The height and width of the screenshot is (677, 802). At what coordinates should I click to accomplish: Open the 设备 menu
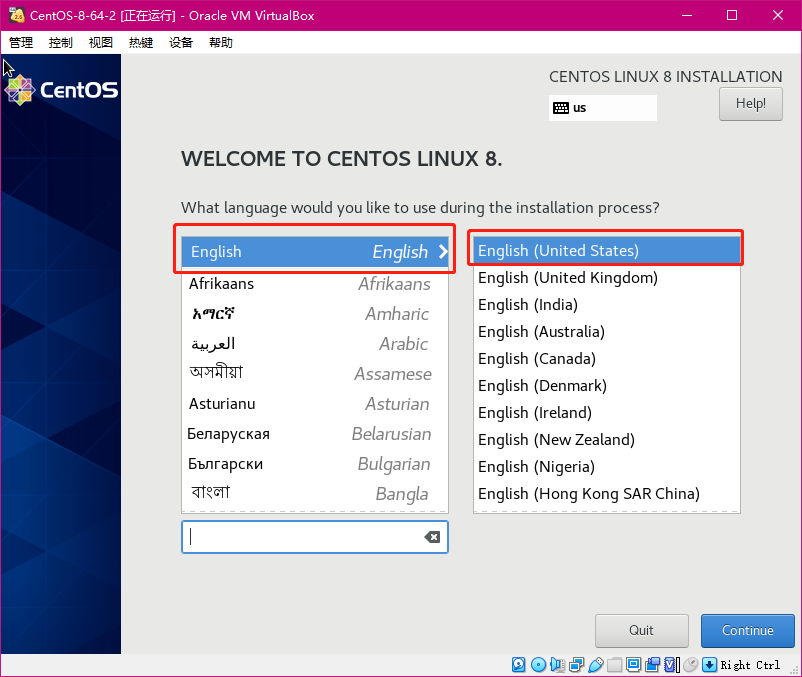[181, 42]
